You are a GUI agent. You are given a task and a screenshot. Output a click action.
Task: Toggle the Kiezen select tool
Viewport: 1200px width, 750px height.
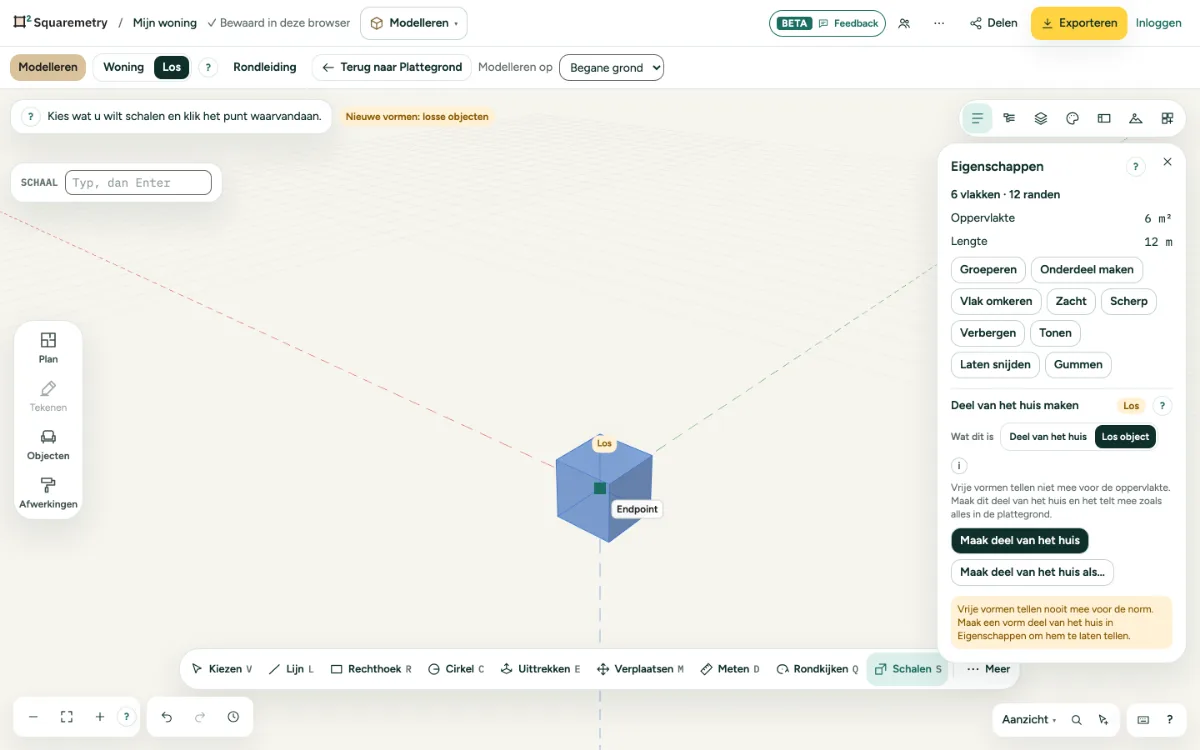[222, 669]
